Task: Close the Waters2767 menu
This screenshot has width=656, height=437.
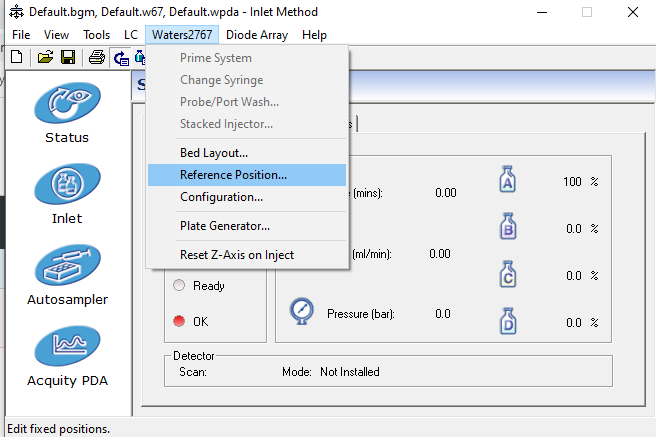Action: [x=182, y=35]
